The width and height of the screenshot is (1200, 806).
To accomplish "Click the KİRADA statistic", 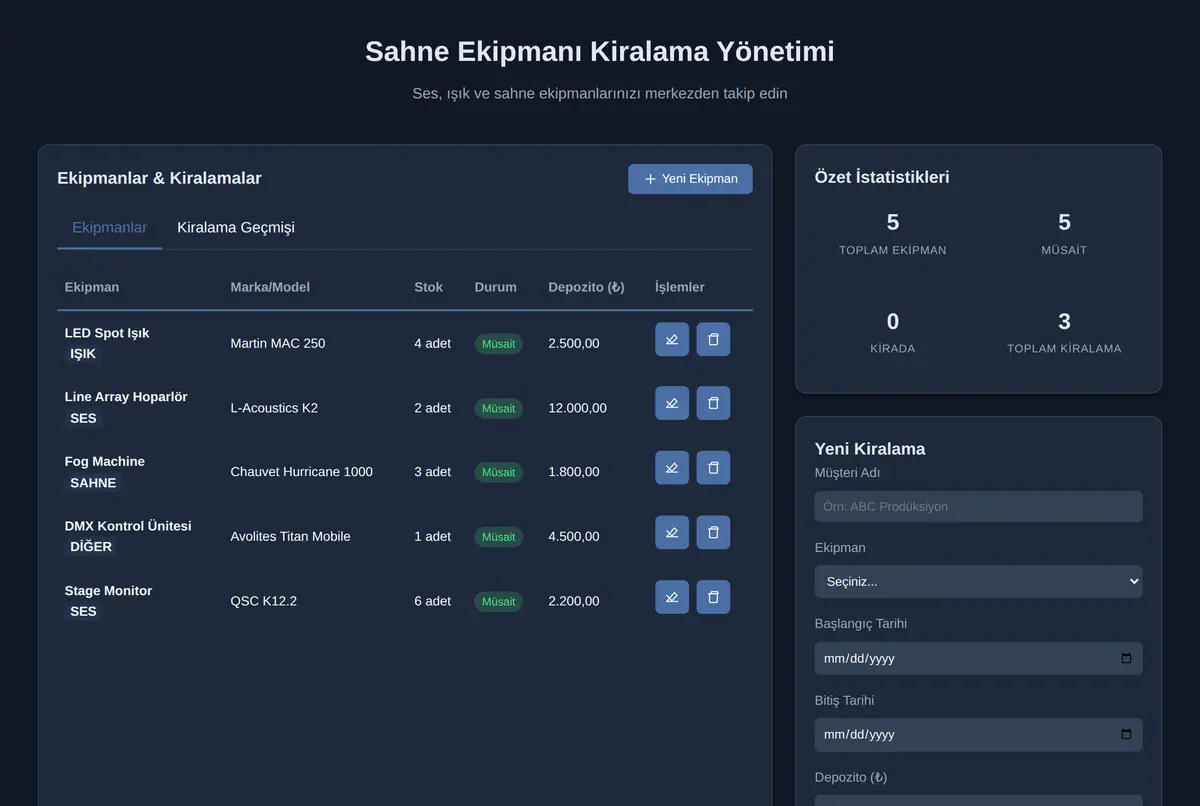I will click(893, 333).
